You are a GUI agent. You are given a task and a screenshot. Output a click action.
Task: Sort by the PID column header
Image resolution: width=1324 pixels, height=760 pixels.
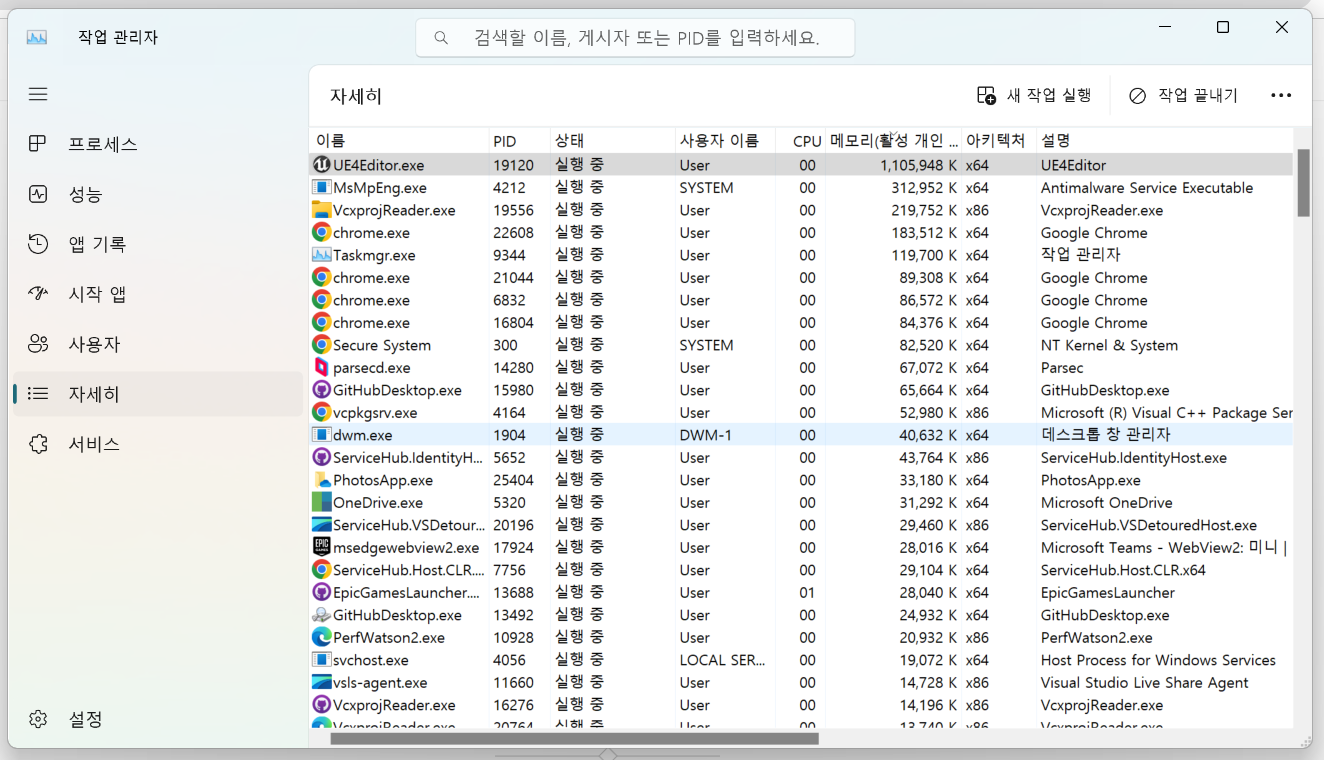pyautogui.click(x=519, y=141)
